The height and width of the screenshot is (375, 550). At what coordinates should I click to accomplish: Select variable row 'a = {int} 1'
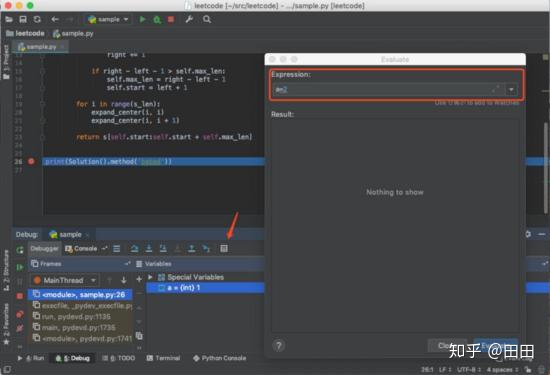(x=205, y=288)
